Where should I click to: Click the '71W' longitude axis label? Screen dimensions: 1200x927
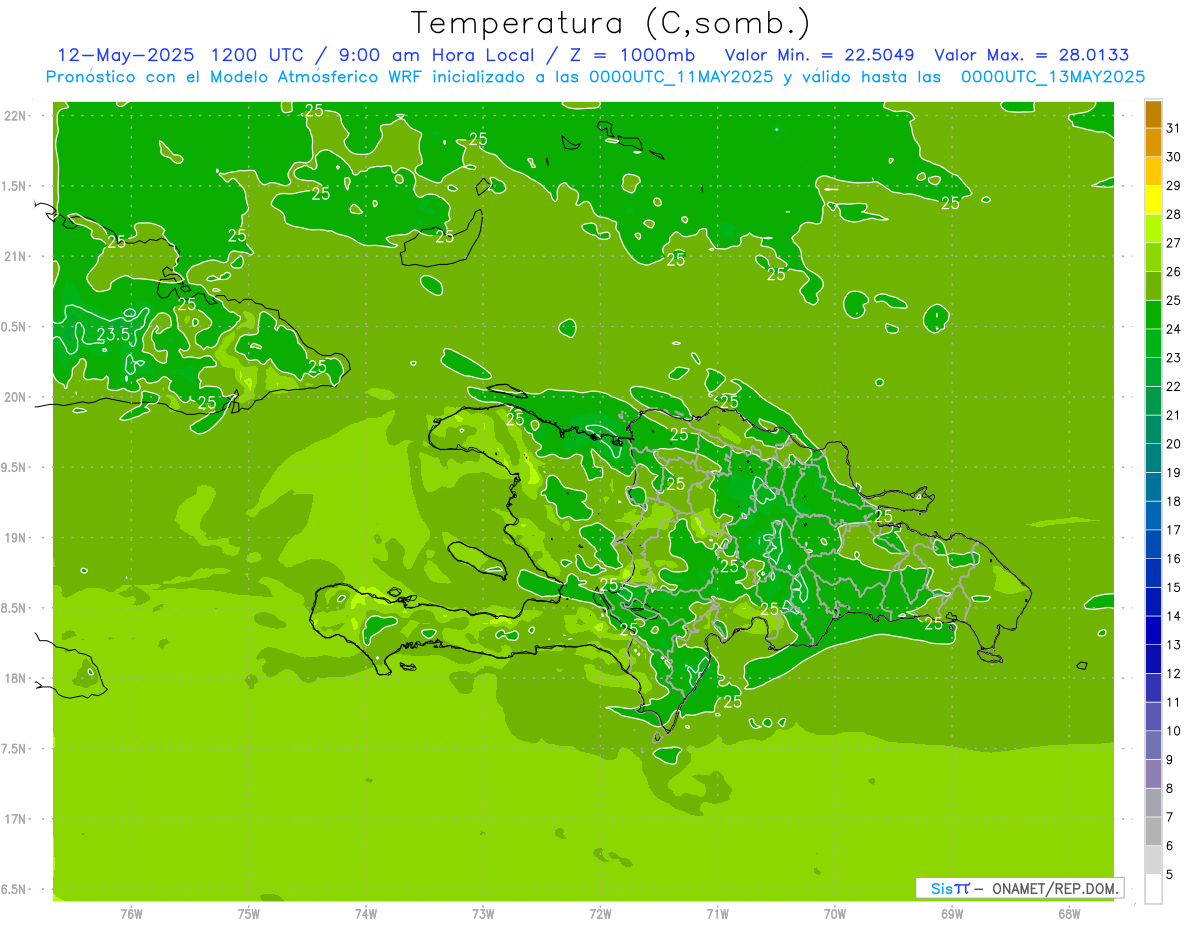point(718,914)
